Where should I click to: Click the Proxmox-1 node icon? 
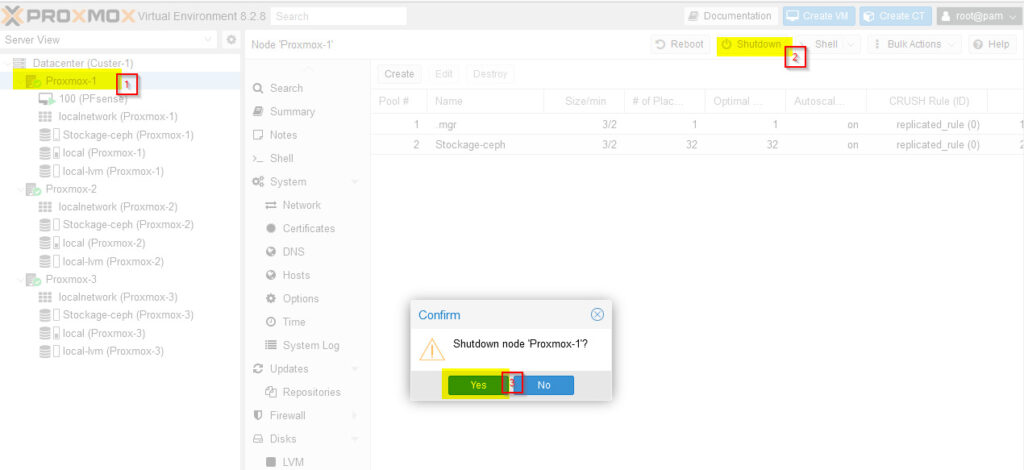33,82
